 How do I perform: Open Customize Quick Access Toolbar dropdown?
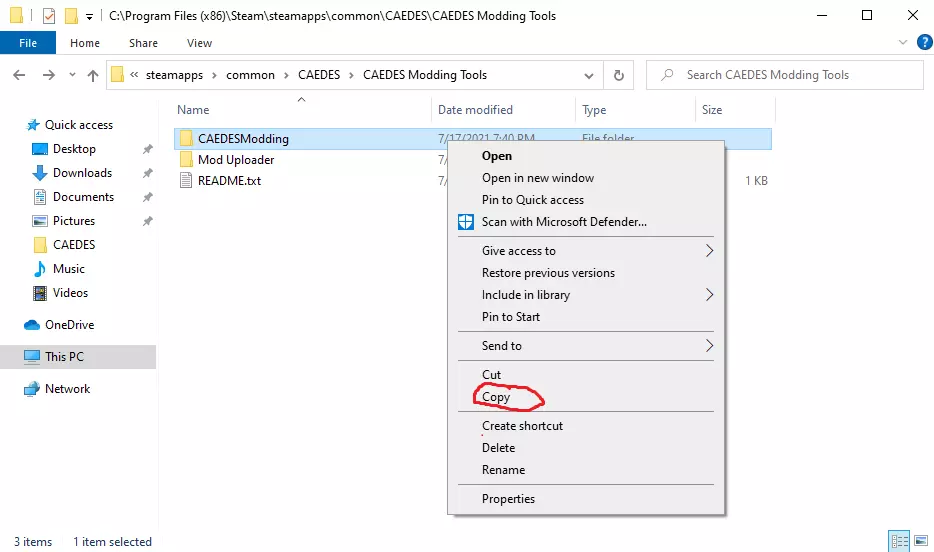click(89, 17)
